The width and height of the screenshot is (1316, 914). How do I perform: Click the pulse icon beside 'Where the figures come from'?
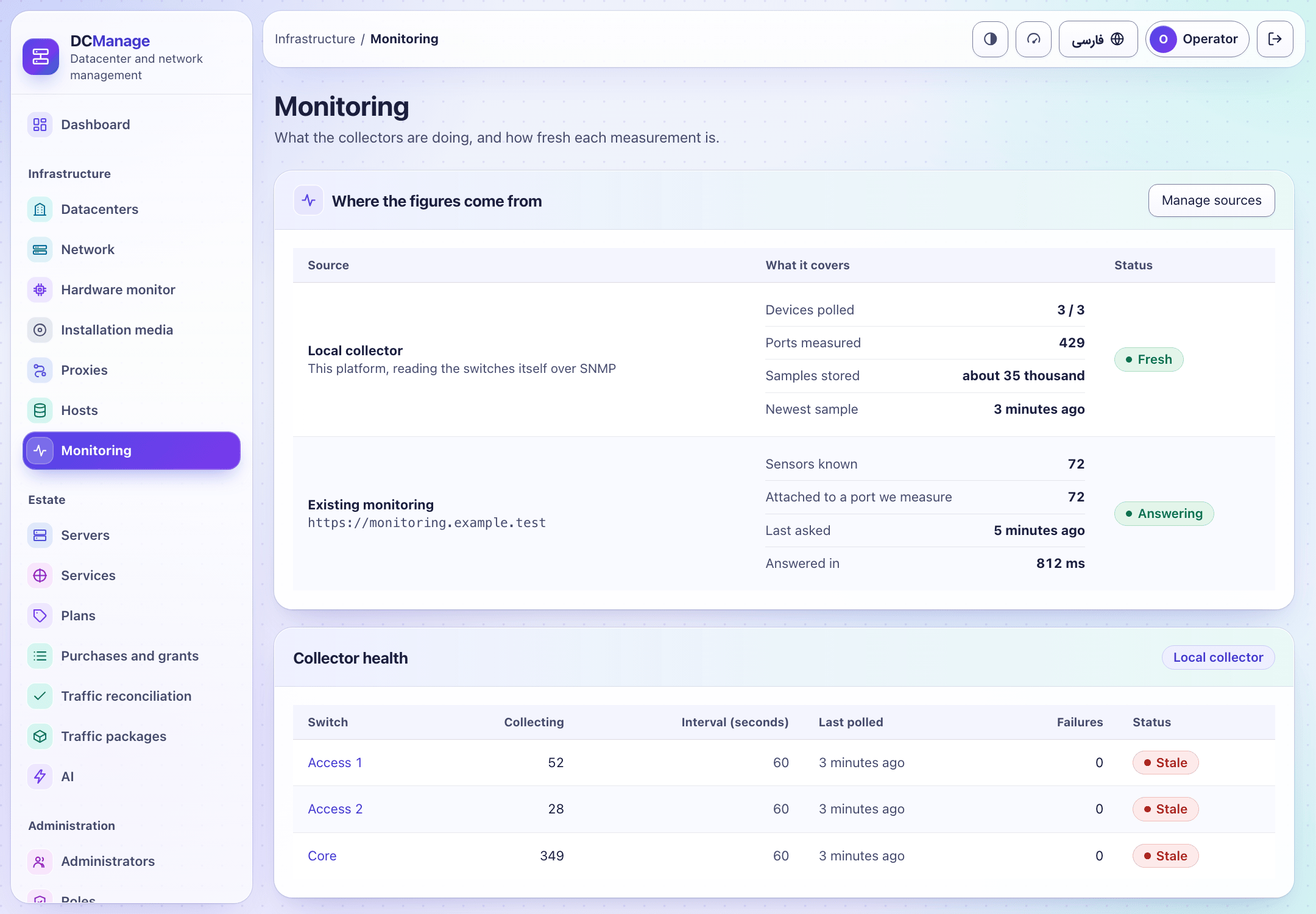[x=309, y=200]
